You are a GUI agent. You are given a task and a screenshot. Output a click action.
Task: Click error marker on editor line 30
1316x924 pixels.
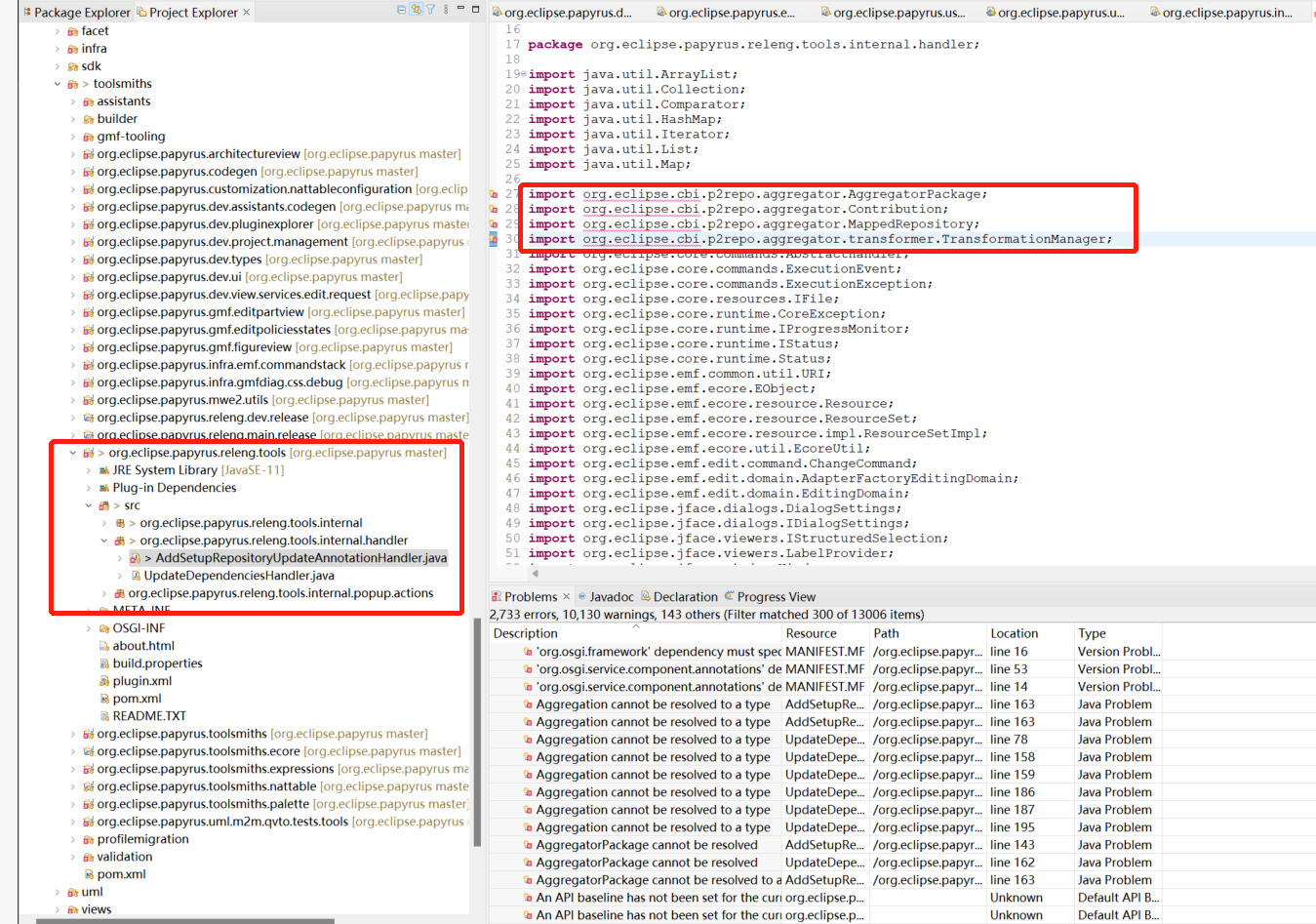pos(494,239)
